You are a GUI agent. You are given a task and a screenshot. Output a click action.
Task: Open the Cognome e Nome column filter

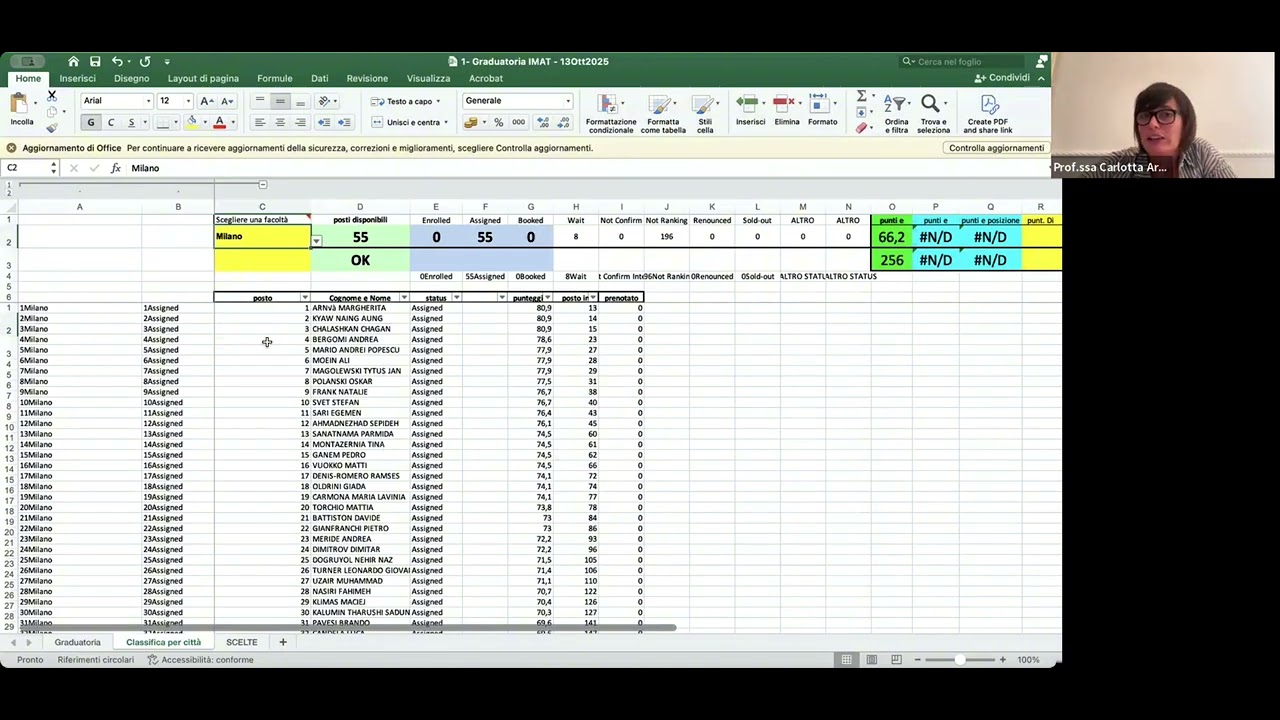pyautogui.click(x=404, y=298)
